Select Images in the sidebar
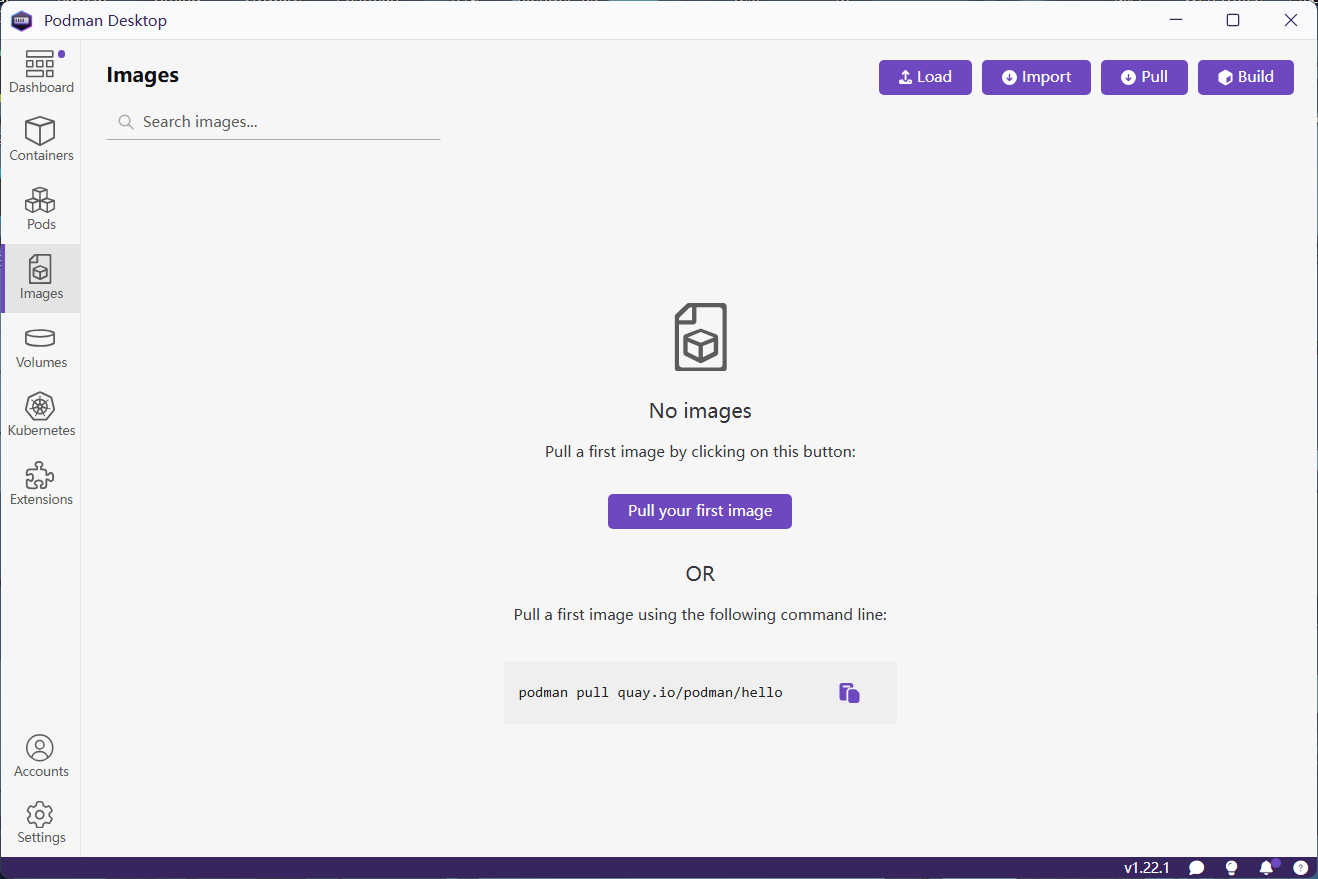Image resolution: width=1318 pixels, height=879 pixels. click(41, 278)
